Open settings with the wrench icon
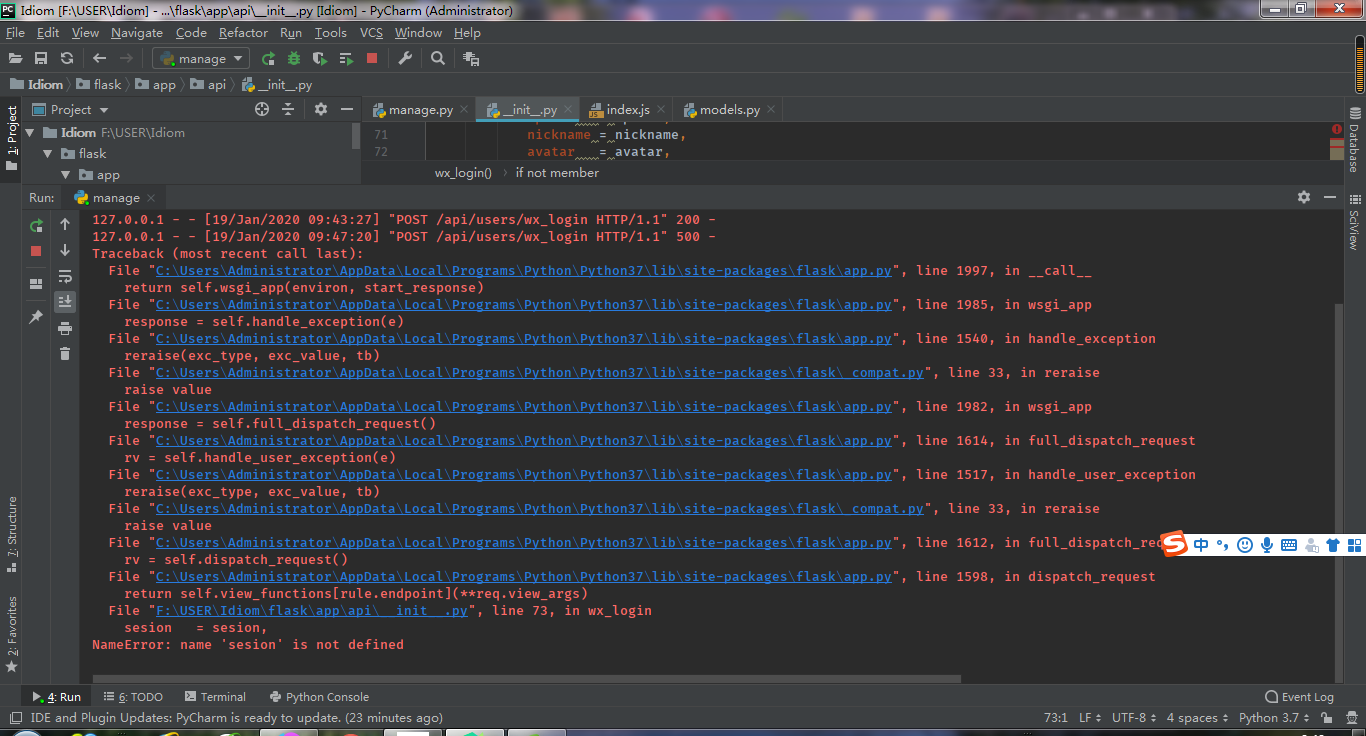The image size is (1366, 736). [x=405, y=59]
